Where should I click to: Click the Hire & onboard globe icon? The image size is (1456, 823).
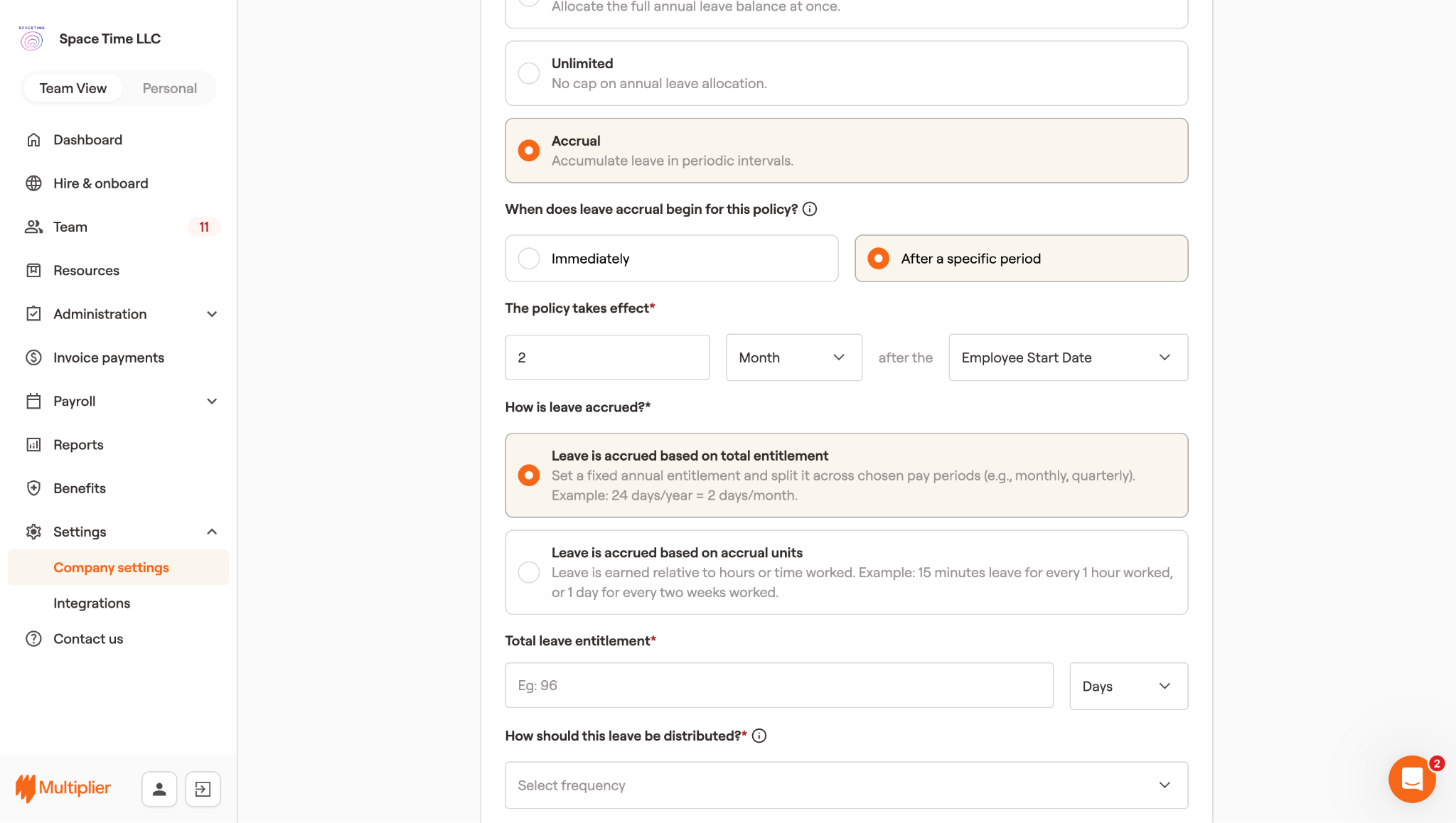(33, 183)
